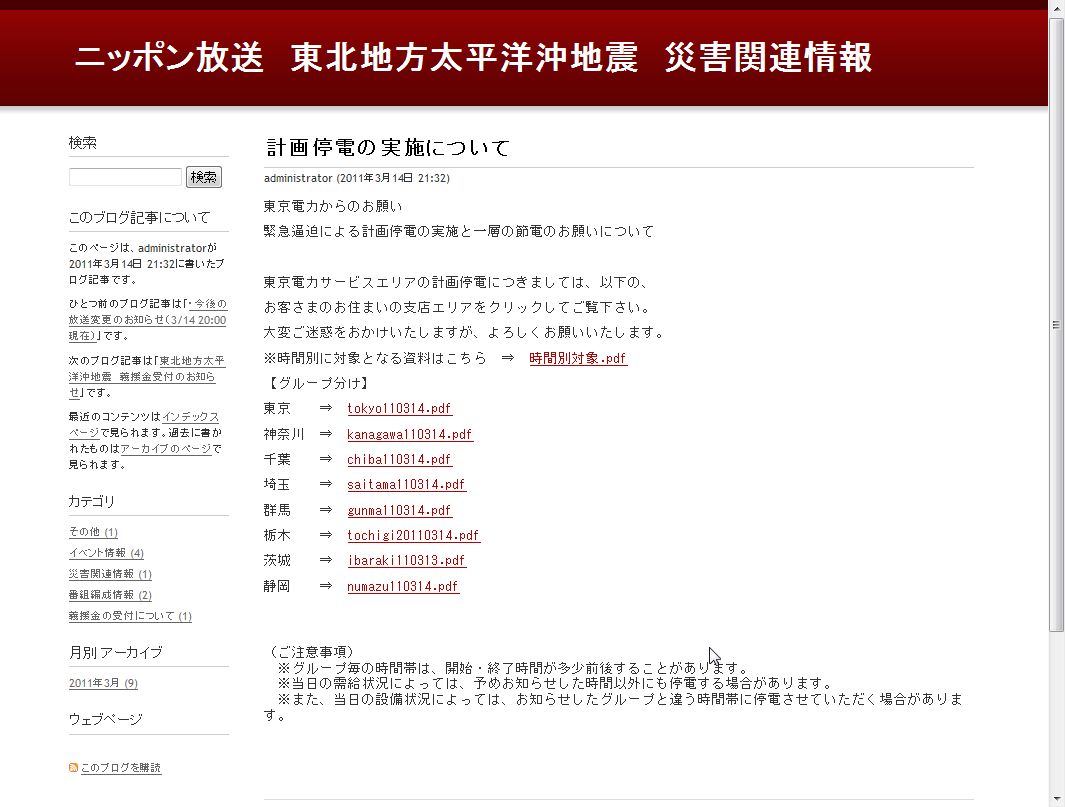This screenshot has width=1065, height=807.
Task: Open 義援金の受付について (1) category
Action: pyautogui.click(x=130, y=616)
